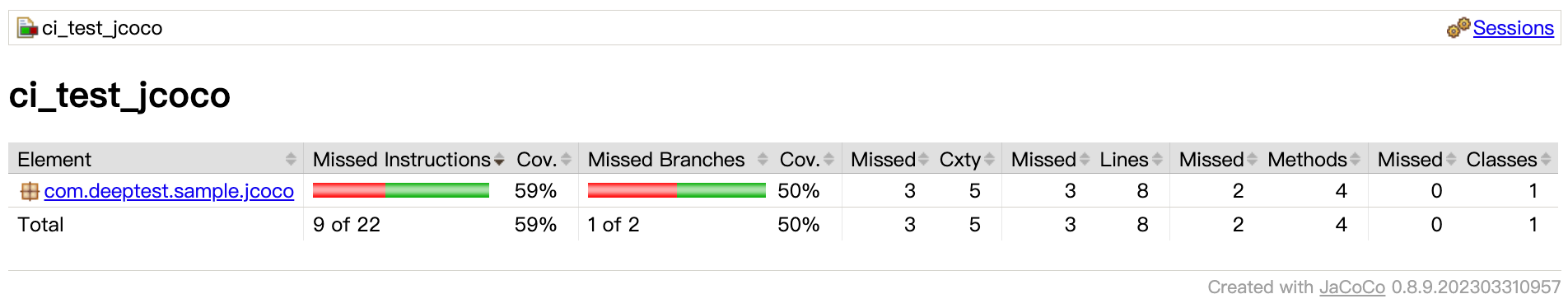The image size is (1568, 308).
Task: Visit the JaCoCo footer link
Action: (x=1352, y=287)
